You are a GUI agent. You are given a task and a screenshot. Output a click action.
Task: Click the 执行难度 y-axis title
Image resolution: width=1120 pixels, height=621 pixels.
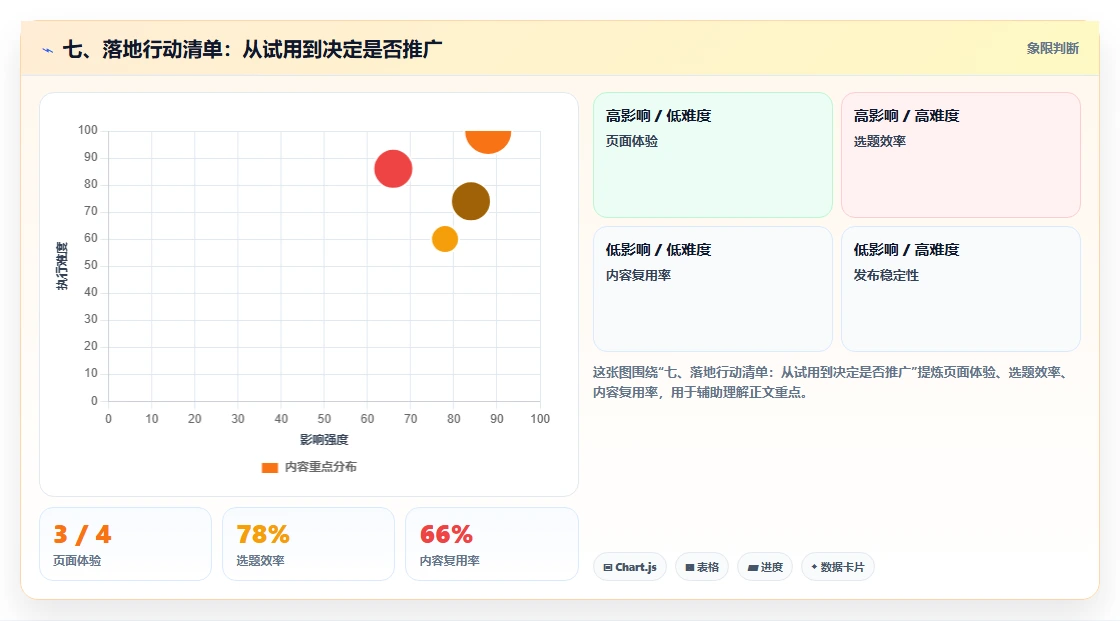(x=63, y=266)
